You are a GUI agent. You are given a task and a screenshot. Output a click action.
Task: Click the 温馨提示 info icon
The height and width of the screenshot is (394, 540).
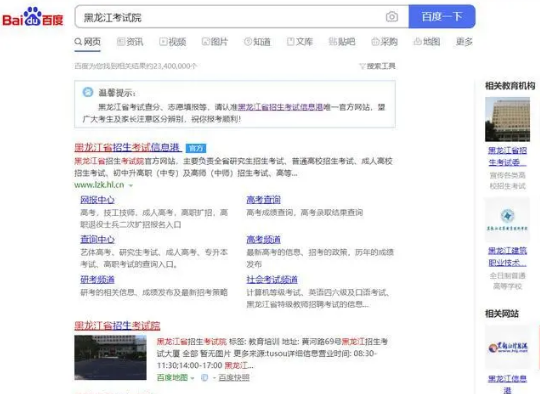(88, 92)
